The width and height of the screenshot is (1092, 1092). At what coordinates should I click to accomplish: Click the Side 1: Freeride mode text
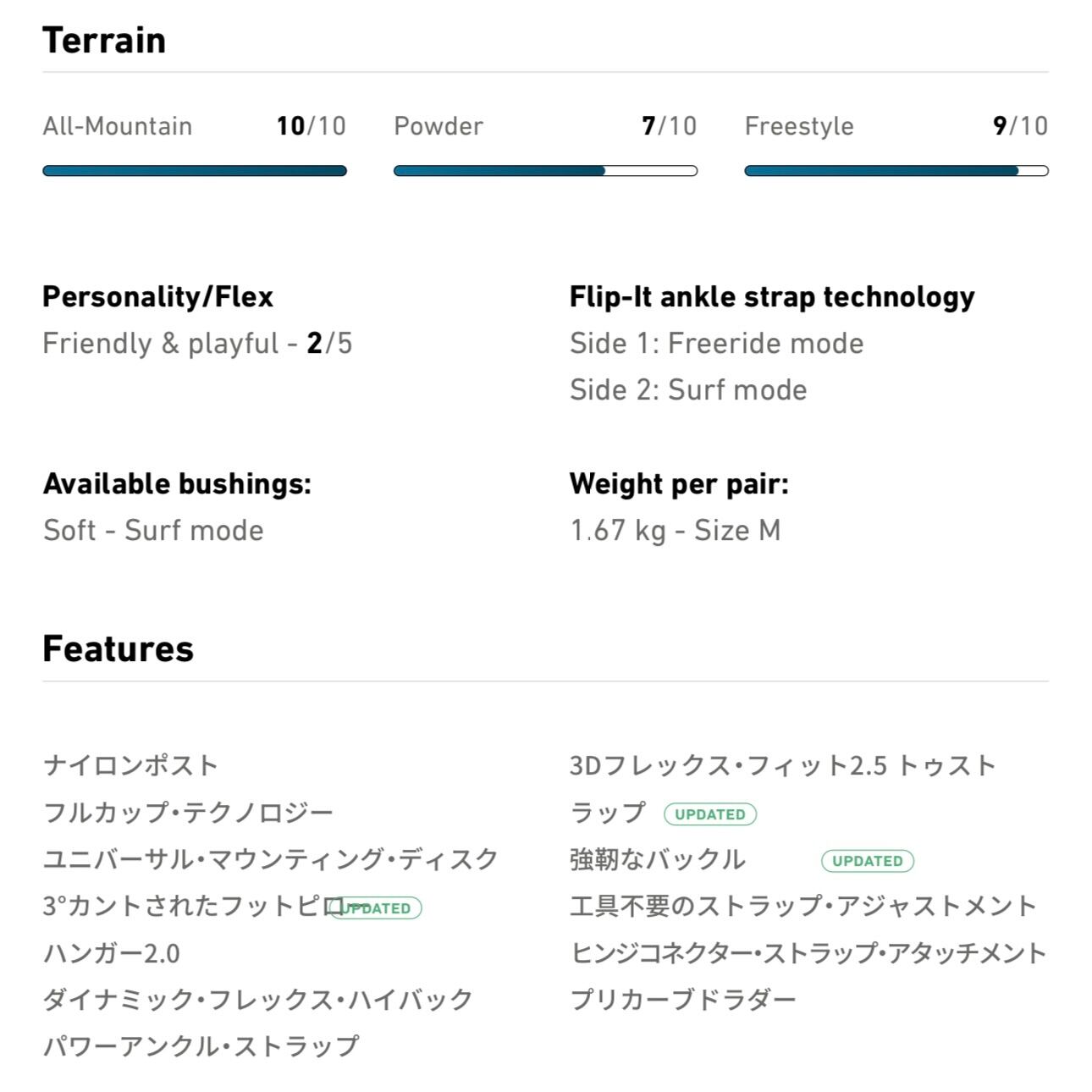click(x=716, y=344)
